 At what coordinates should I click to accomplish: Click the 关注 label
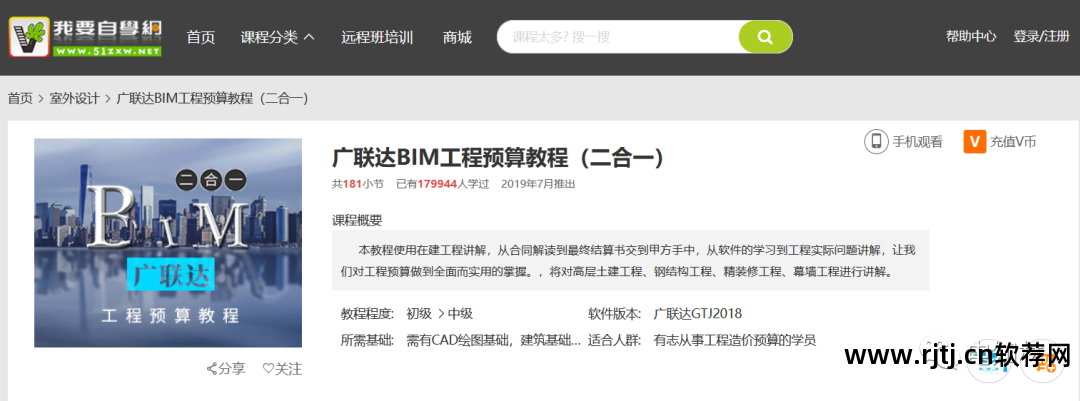pyautogui.click(x=289, y=369)
